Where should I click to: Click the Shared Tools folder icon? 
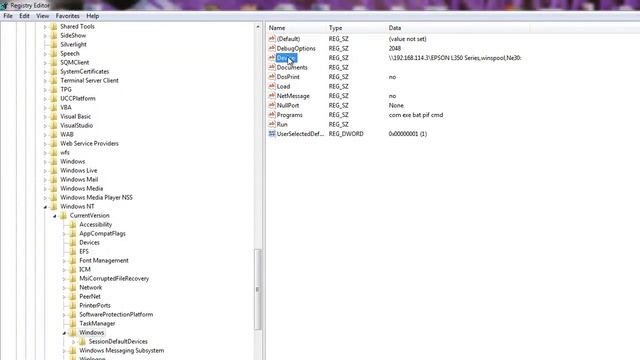tap(53, 26)
